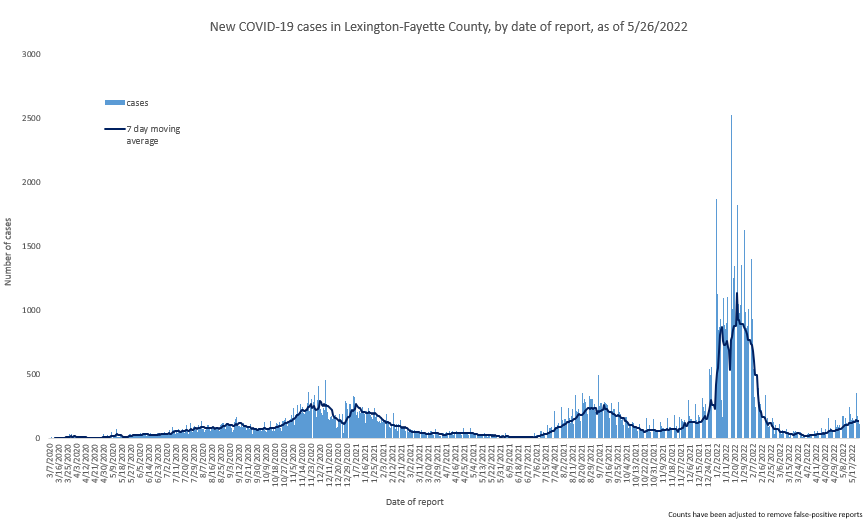Image resolution: width=866 pixels, height=520 pixels.
Task: Click the chart title about Lexington-Fayette County
Action: pos(448,26)
